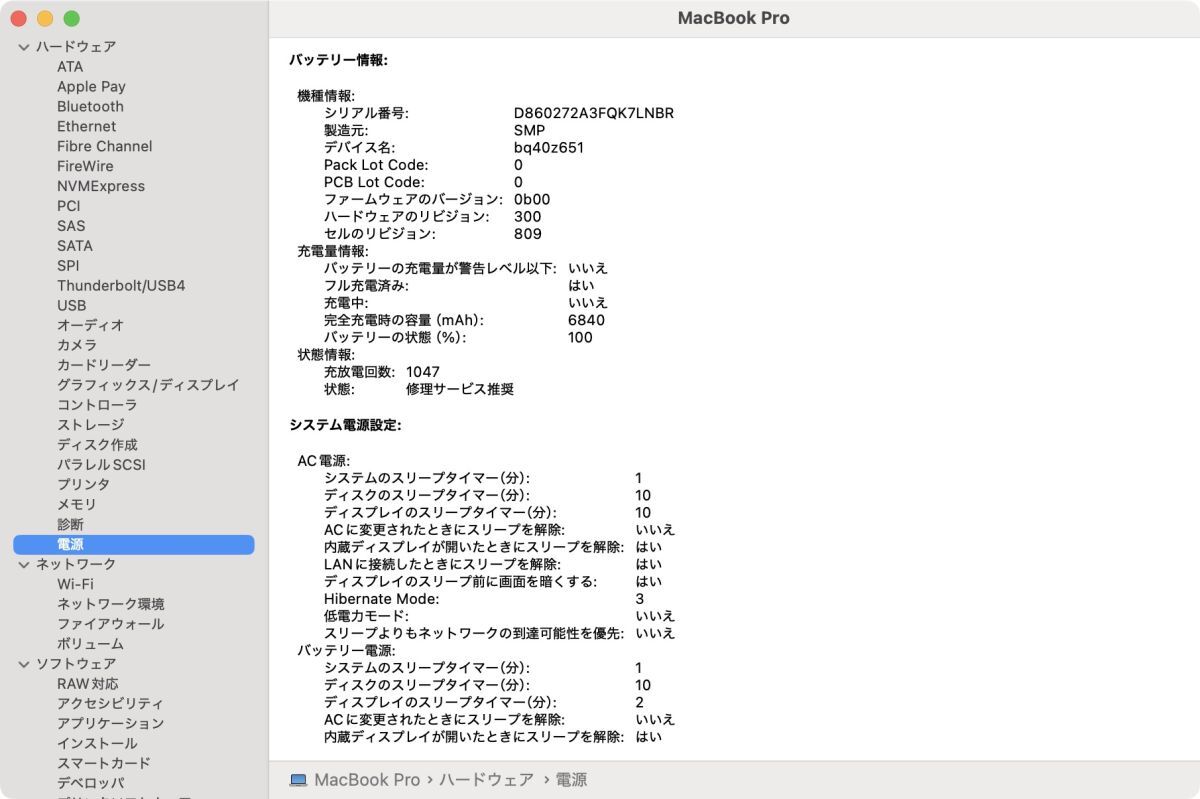
Task: Open the オーディオ entry
Action: click(x=90, y=325)
